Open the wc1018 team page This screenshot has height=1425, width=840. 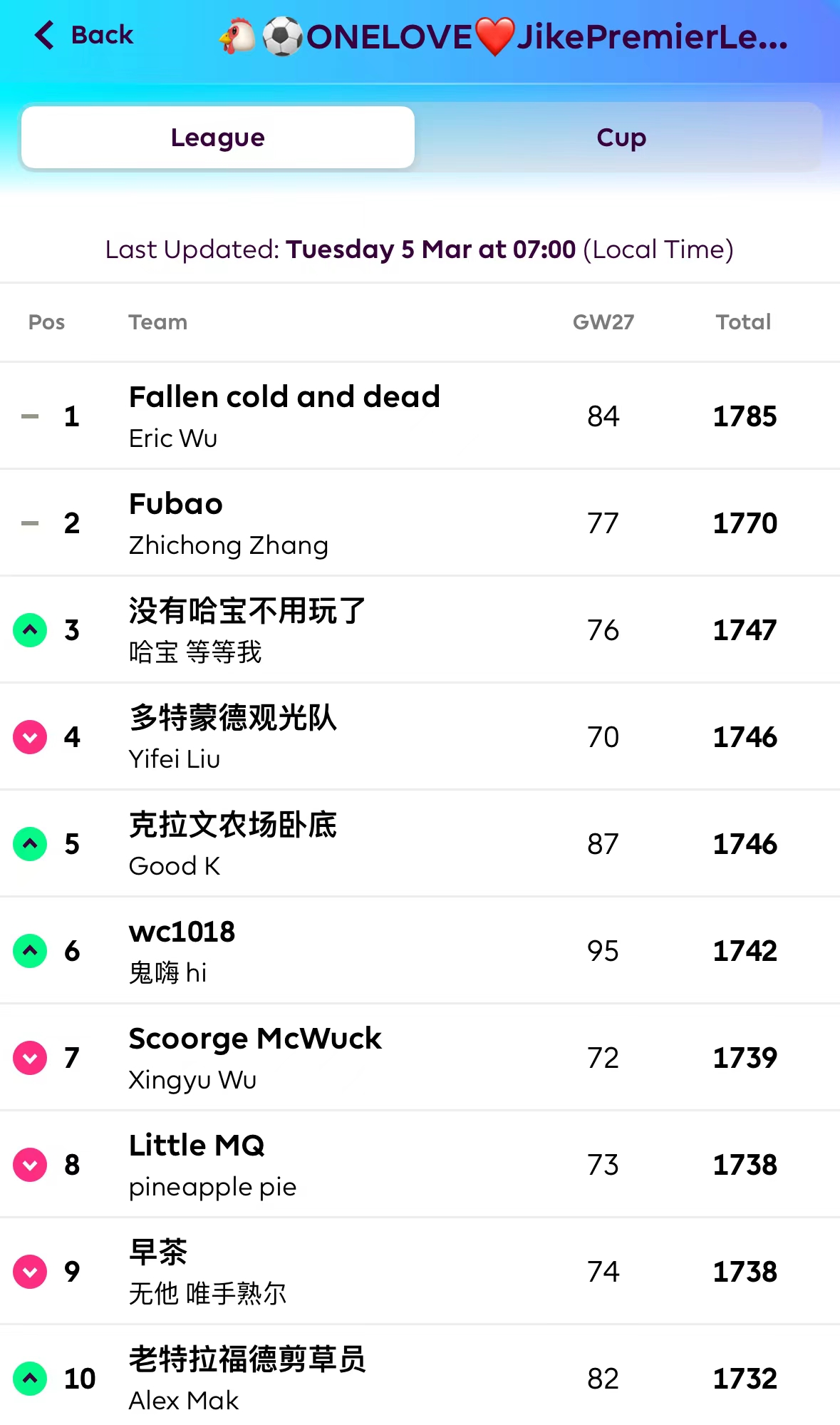pos(182,932)
